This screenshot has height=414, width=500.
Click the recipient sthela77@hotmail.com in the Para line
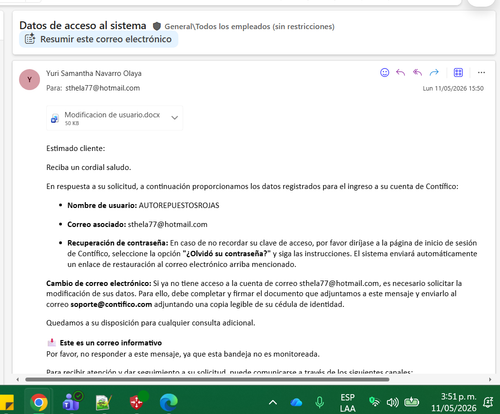(x=103, y=88)
